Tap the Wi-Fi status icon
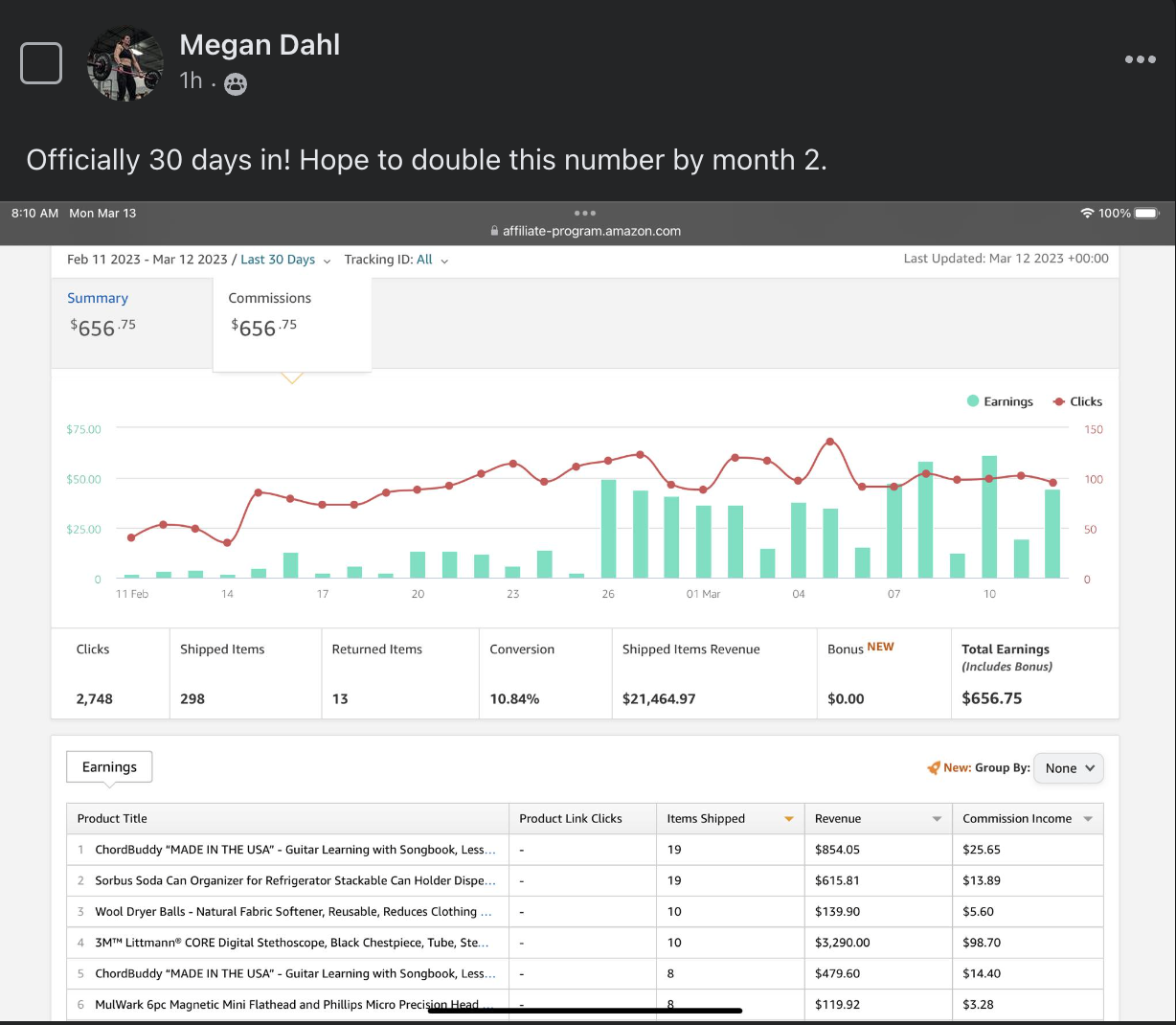Image resolution: width=1176 pixels, height=1025 pixels. point(1087,213)
